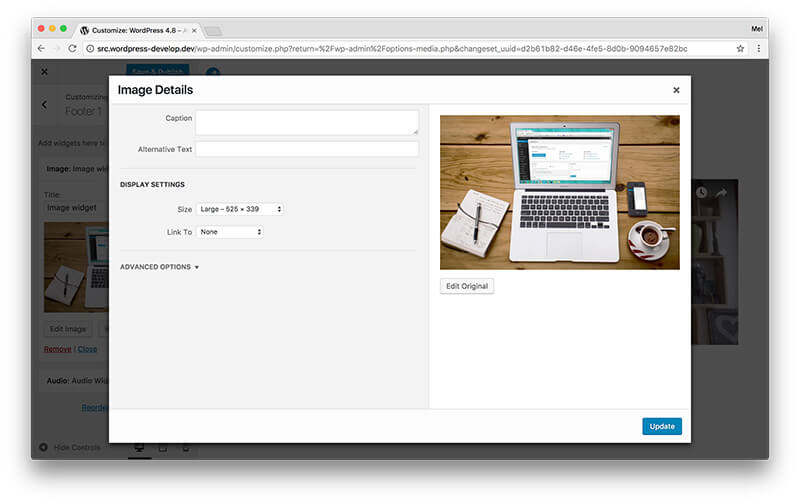
Task: Click the Edit Original button
Action: pyautogui.click(x=467, y=286)
